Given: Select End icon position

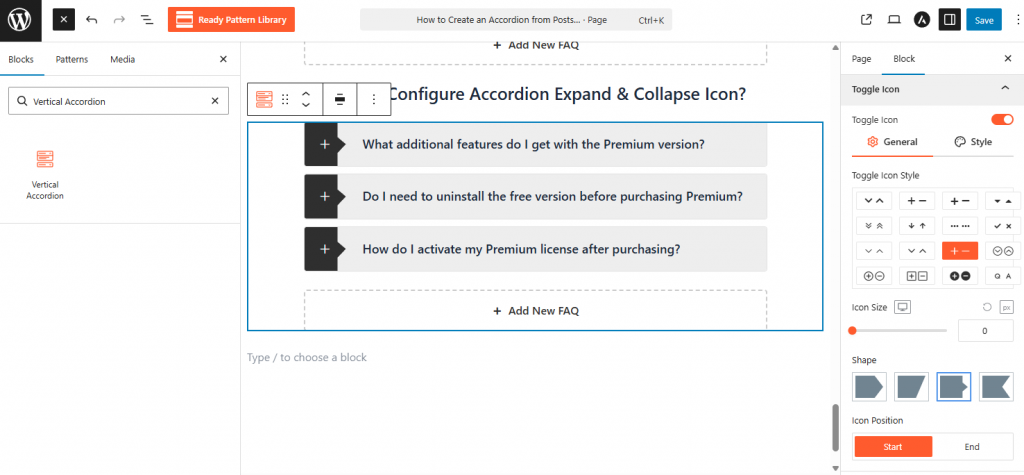Looking at the screenshot, I should tap(972, 447).
